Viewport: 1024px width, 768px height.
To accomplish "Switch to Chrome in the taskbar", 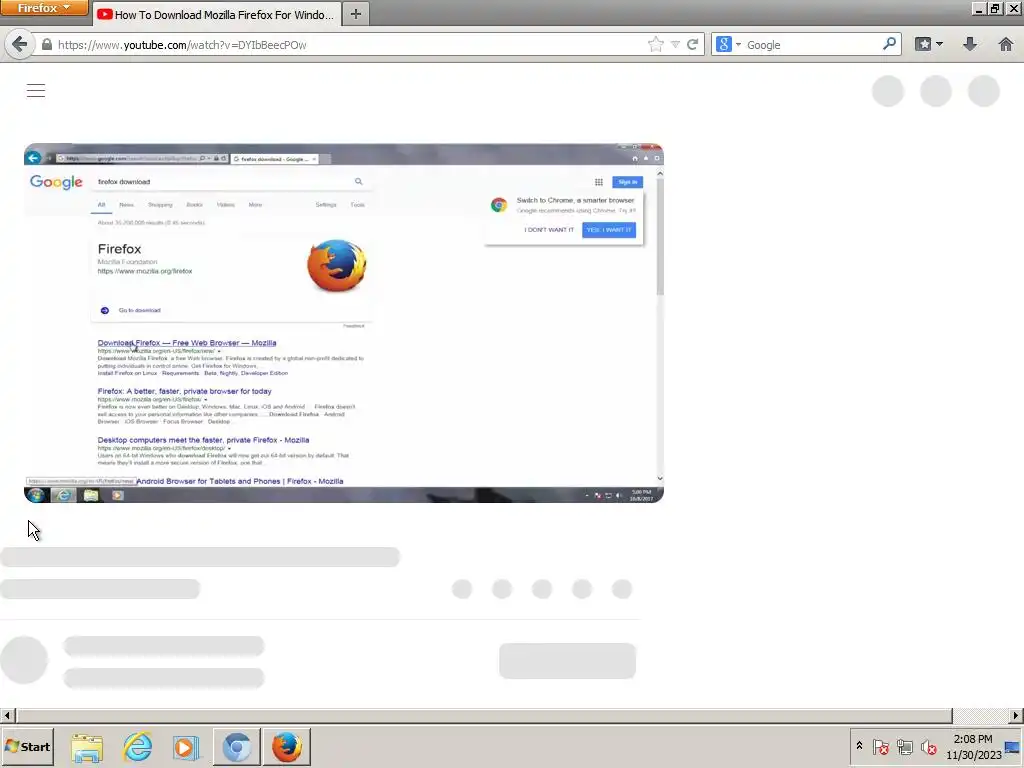I will tap(236, 747).
